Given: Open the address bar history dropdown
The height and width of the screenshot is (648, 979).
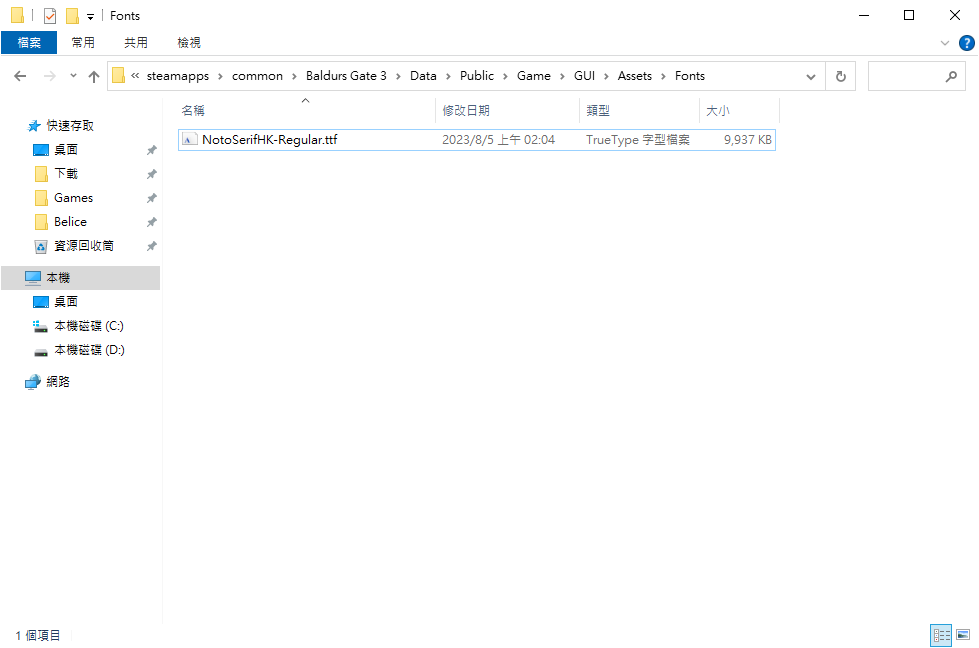Looking at the screenshot, I should [812, 76].
